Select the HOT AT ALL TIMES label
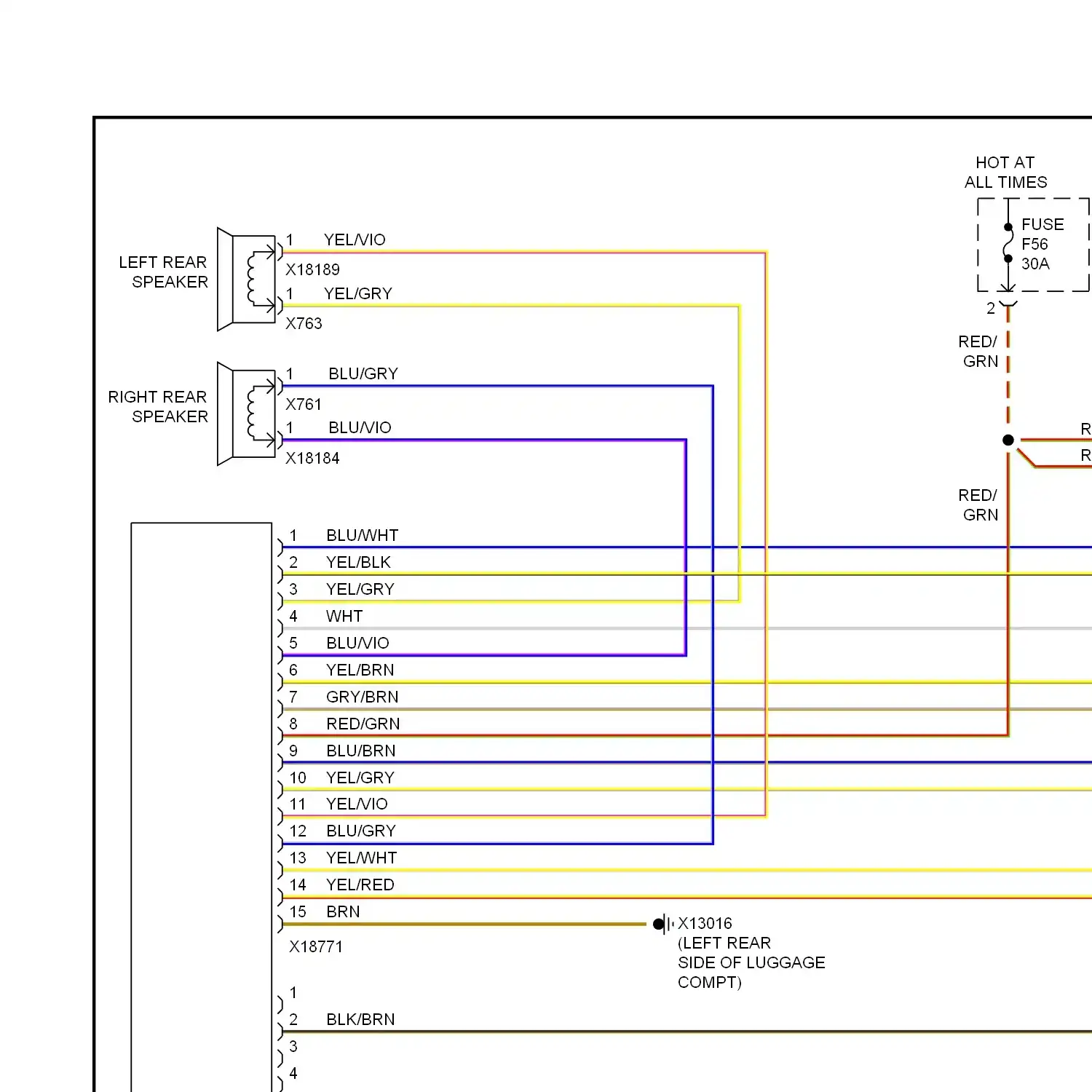The height and width of the screenshot is (1092, 1092). point(1006,172)
